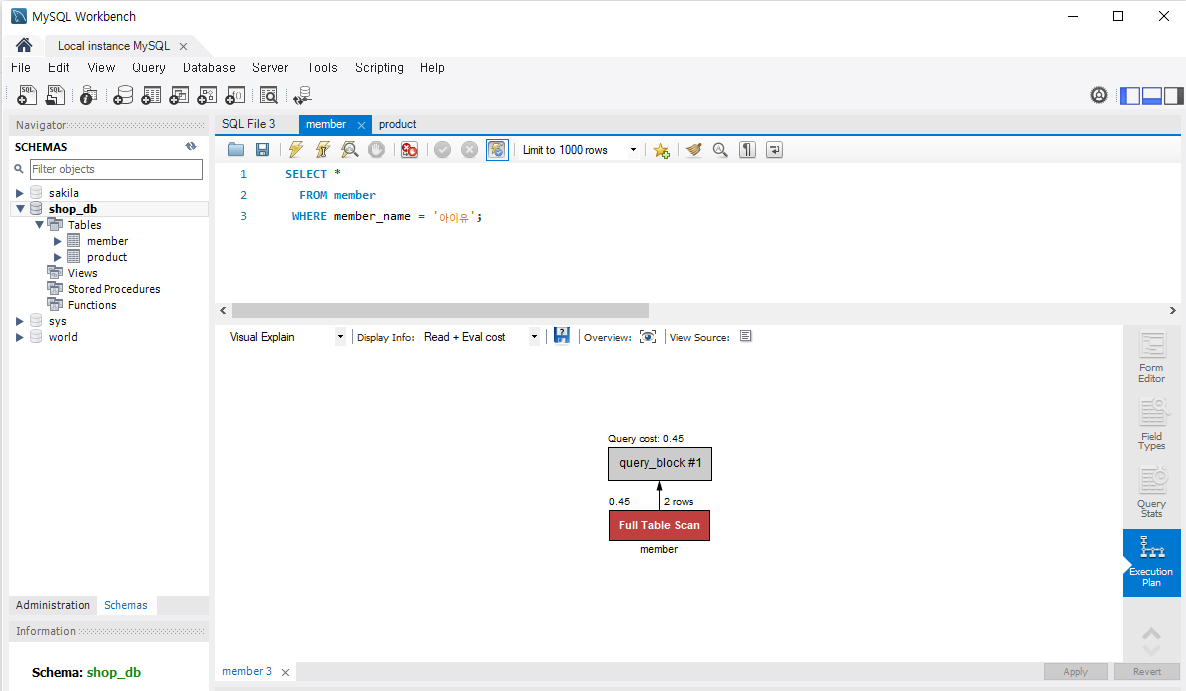Switch to the SQL File 3 tab
This screenshot has height=691, width=1186.
(249, 124)
